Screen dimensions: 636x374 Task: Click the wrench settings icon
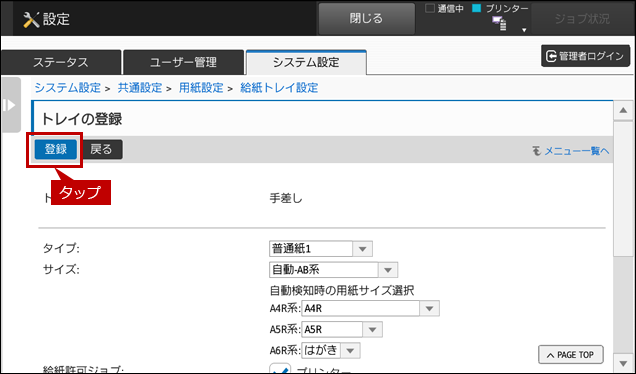coord(31,19)
